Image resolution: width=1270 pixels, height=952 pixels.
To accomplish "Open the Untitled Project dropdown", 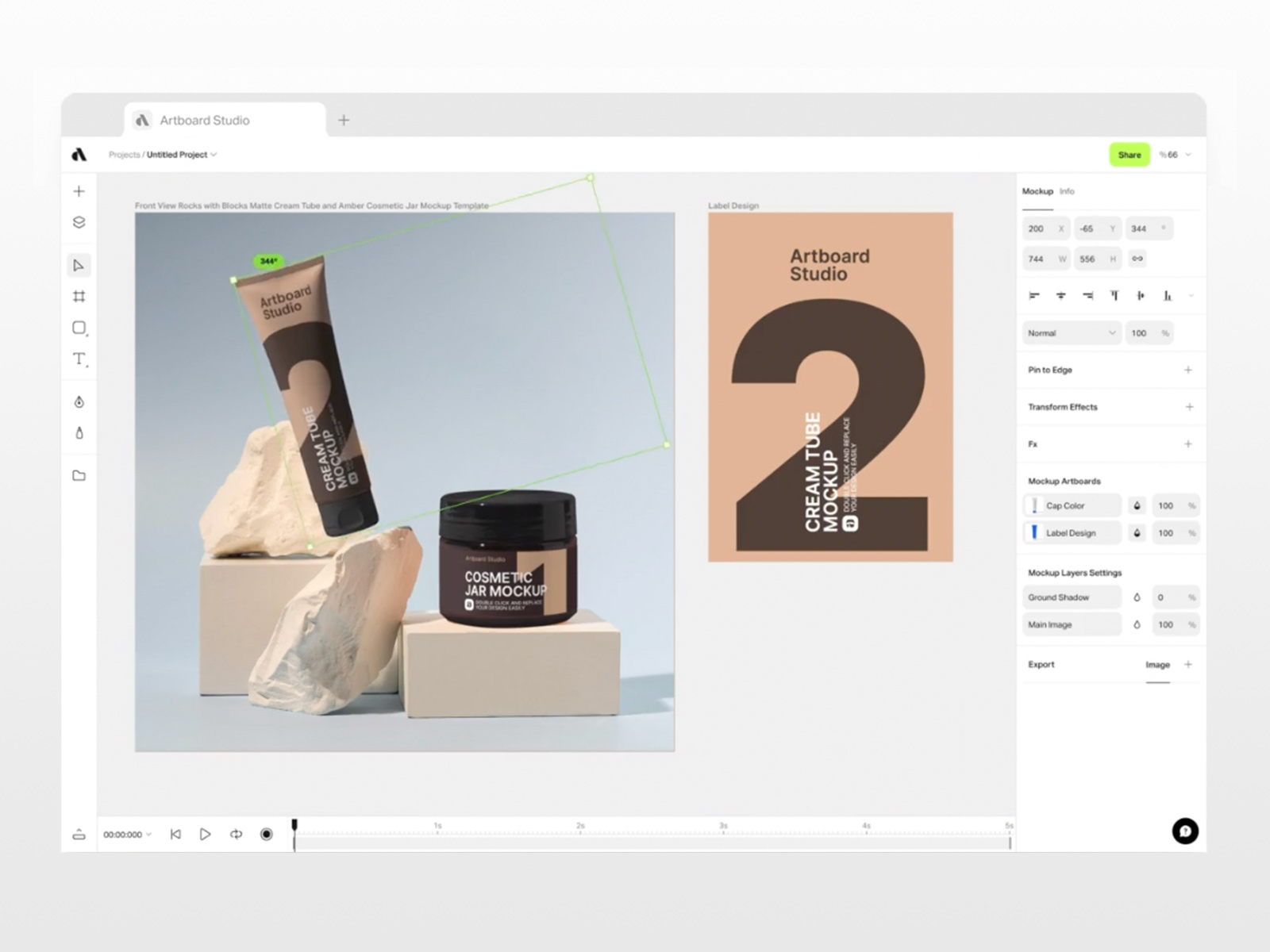I will point(182,155).
